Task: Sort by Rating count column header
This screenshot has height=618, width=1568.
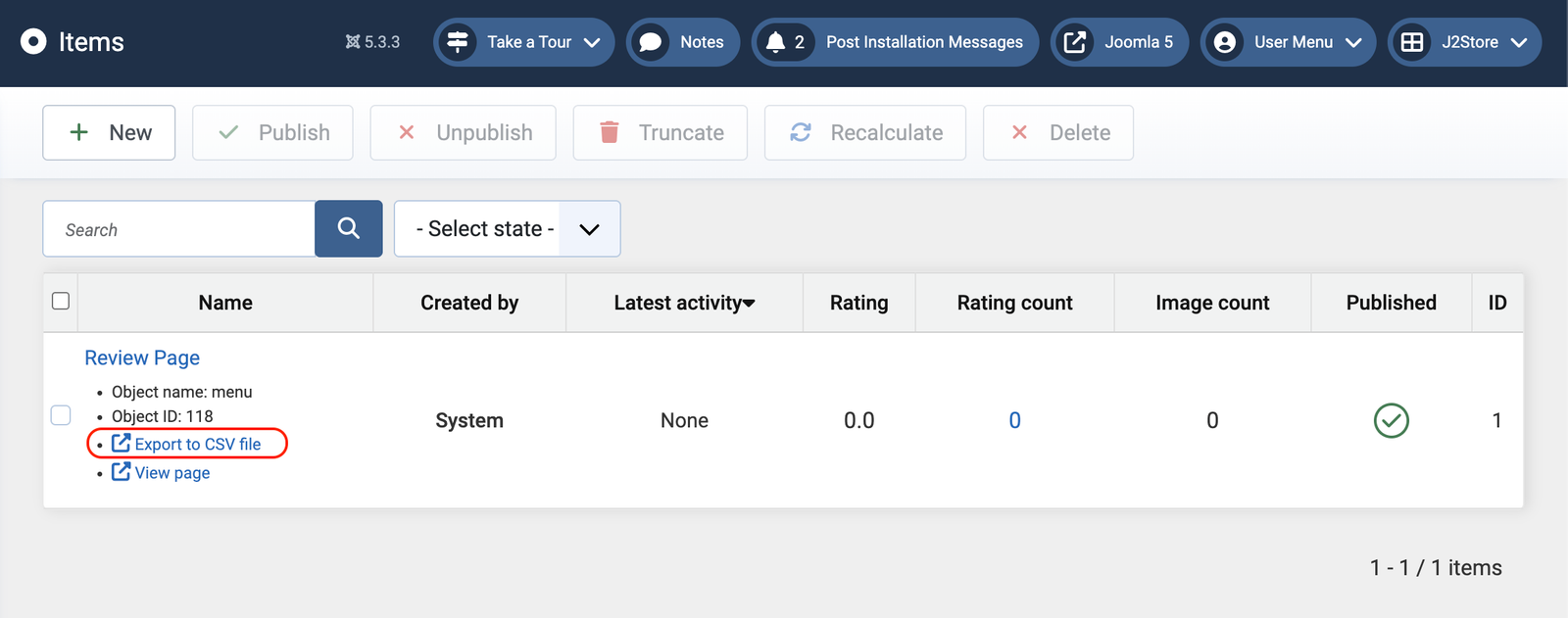Action: [x=1014, y=303]
